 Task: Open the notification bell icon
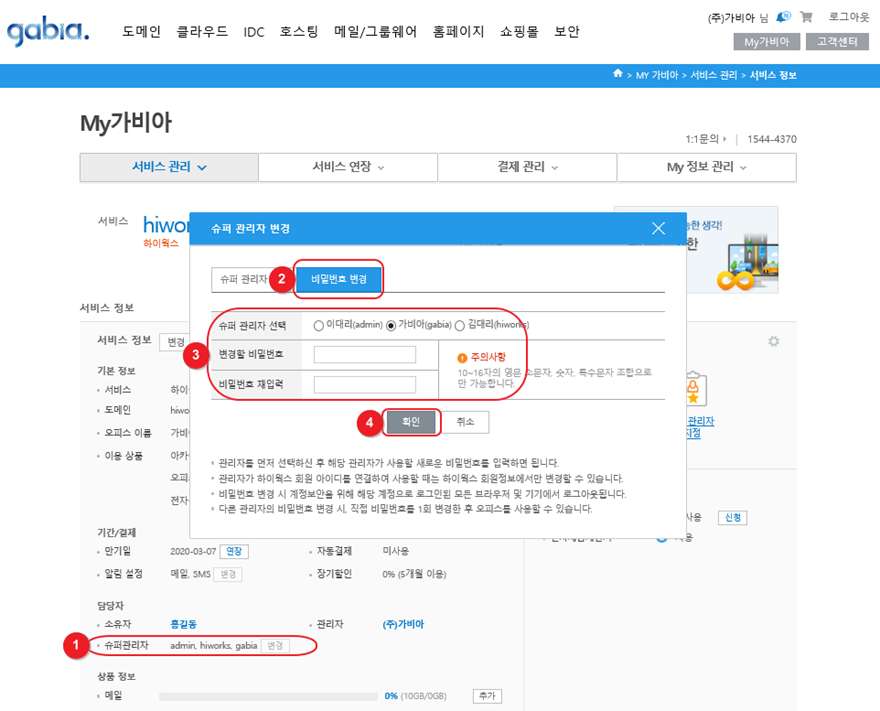coord(783,17)
